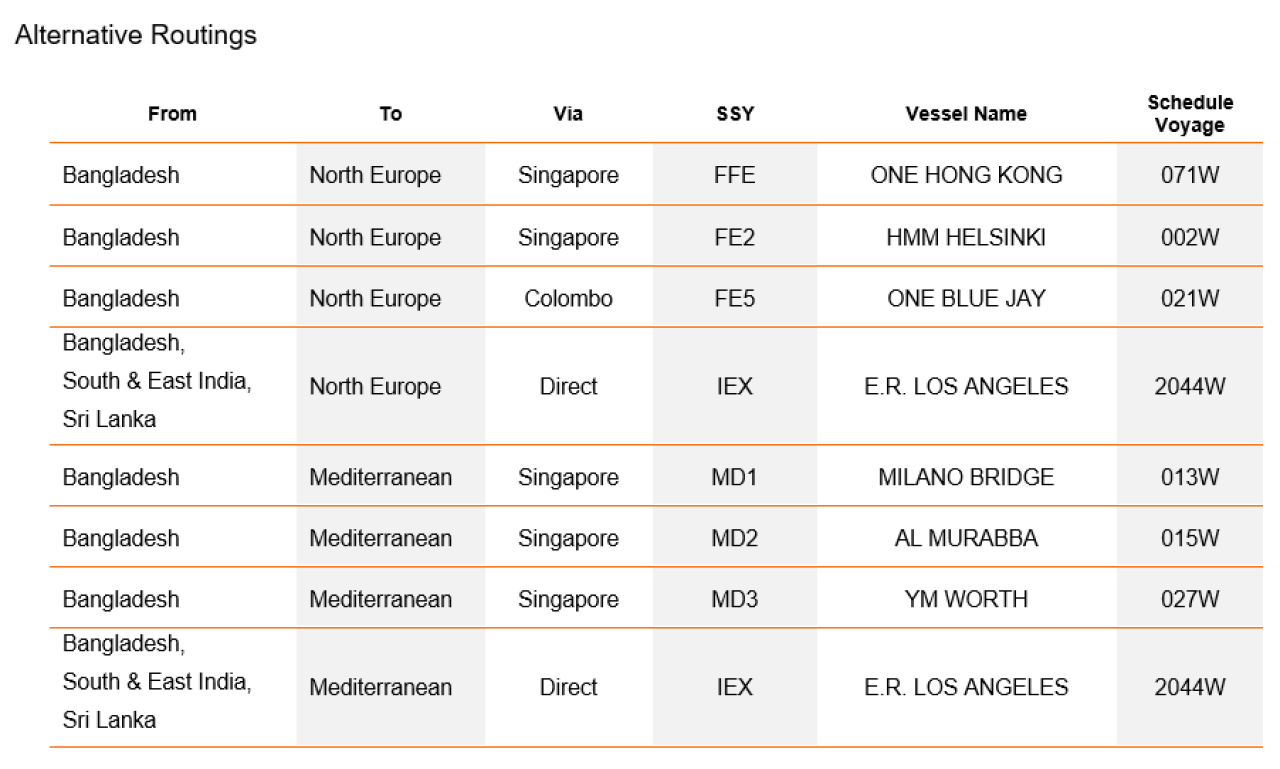The width and height of the screenshot is (1280, 769).
Task: Select voyage number 071W
Action: 1190,175
